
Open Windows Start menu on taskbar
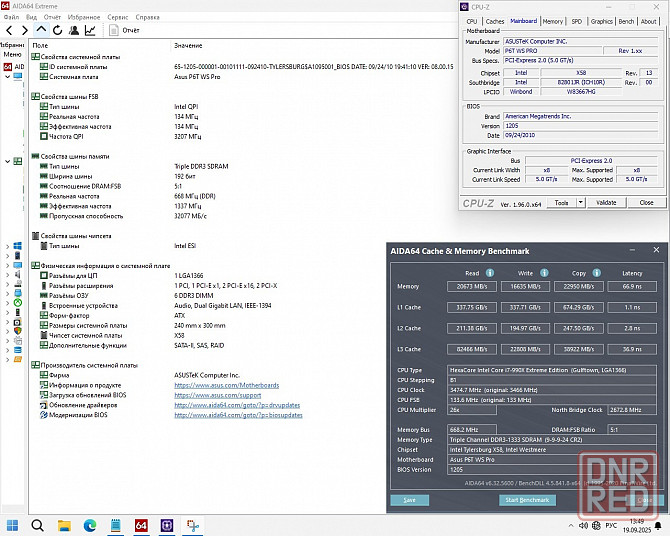pyautogui.click(x=14, y=524)
